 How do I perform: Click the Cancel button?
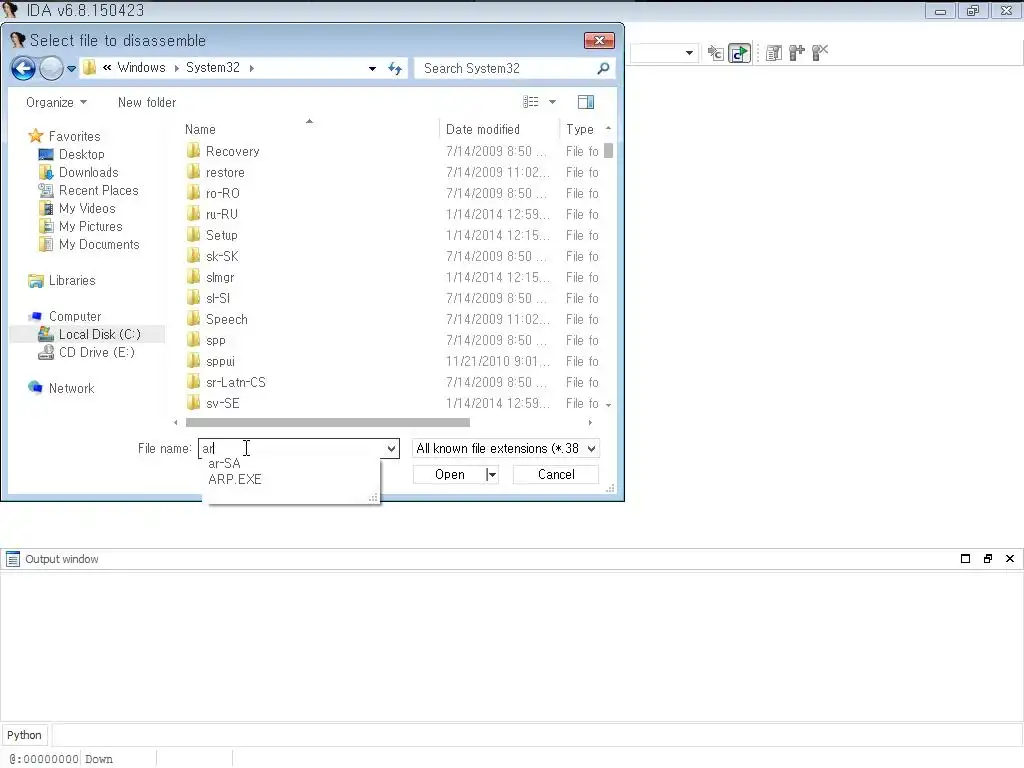point(556,475)
